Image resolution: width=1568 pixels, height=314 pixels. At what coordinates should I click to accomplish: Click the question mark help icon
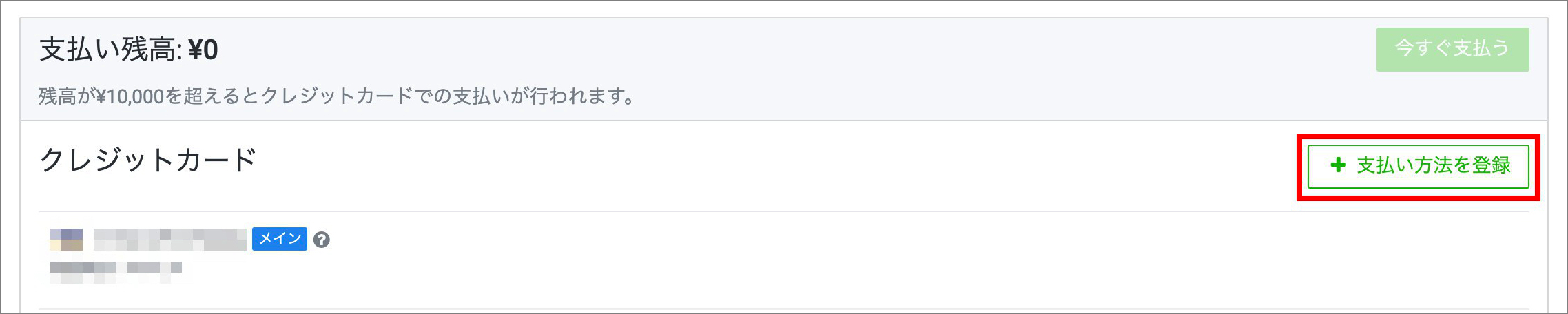point(321,240)
